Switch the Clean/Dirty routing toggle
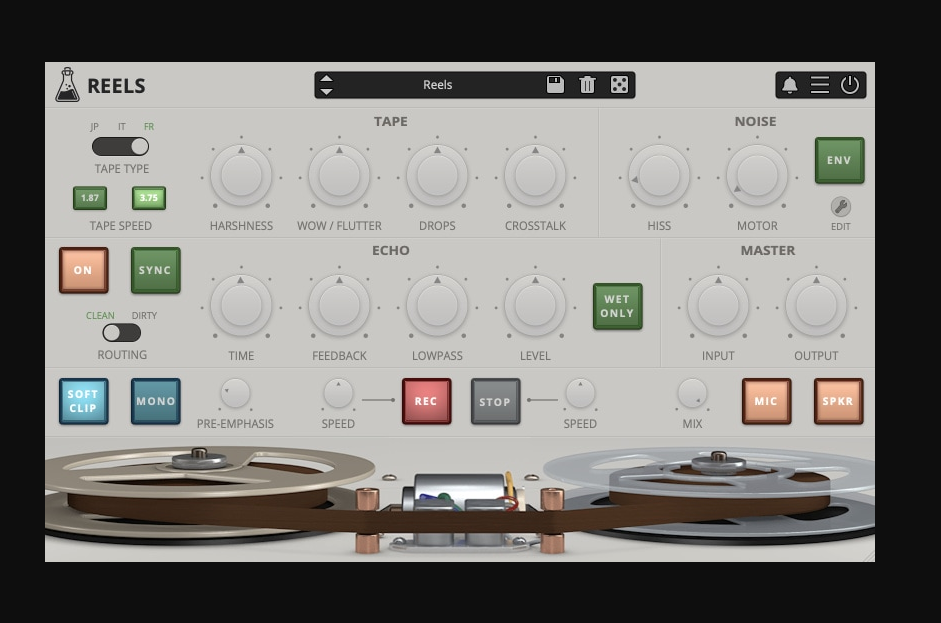This screenshot has width=941, height=623. point(121,333)
